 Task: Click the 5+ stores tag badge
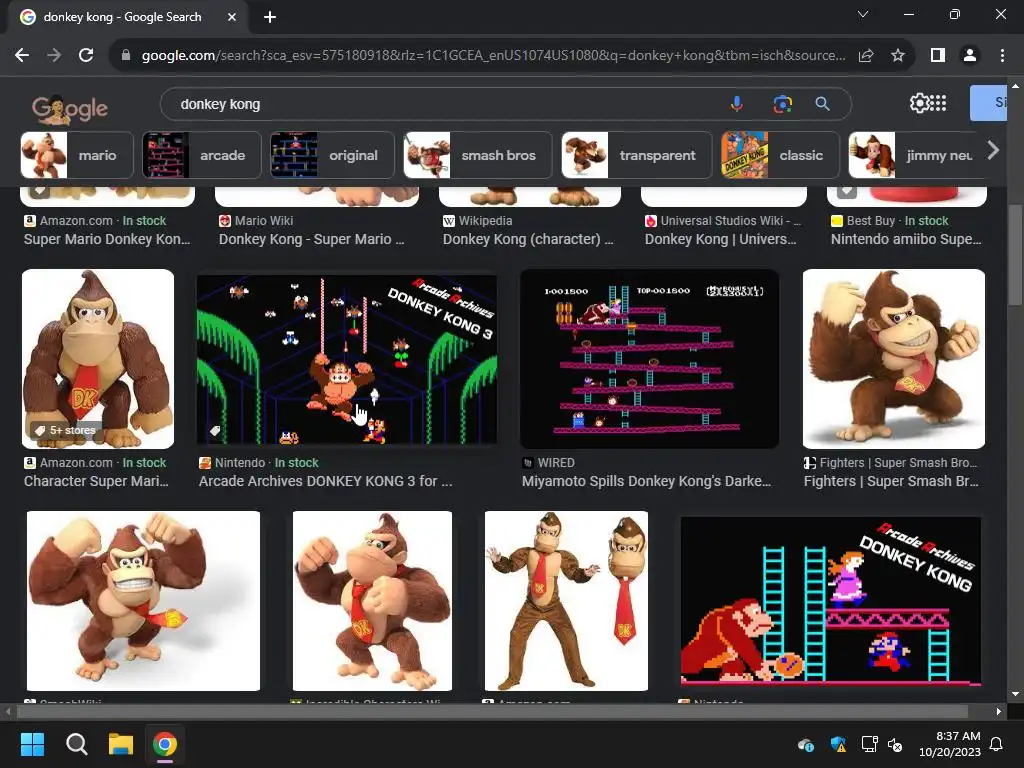[x=65, y=430]
